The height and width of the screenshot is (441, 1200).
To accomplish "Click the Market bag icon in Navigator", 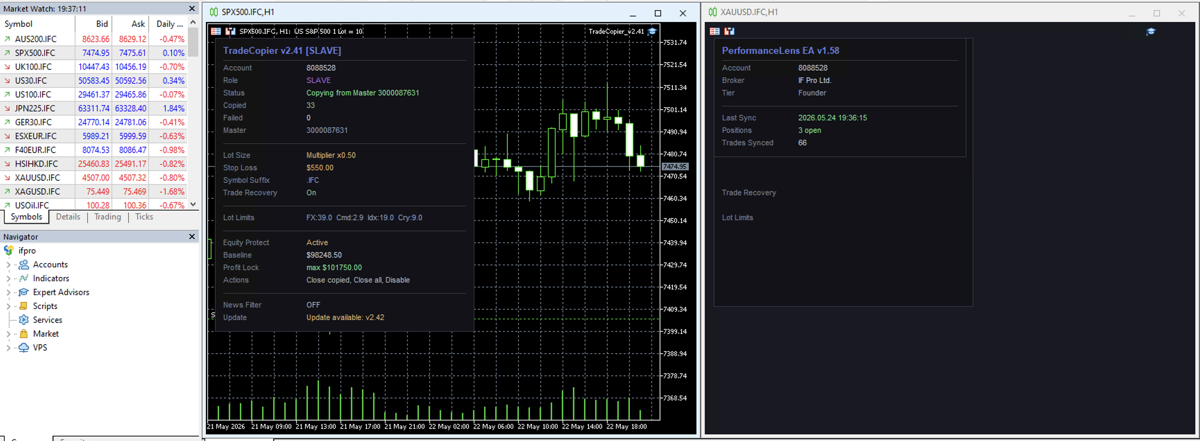I will 24,334.
